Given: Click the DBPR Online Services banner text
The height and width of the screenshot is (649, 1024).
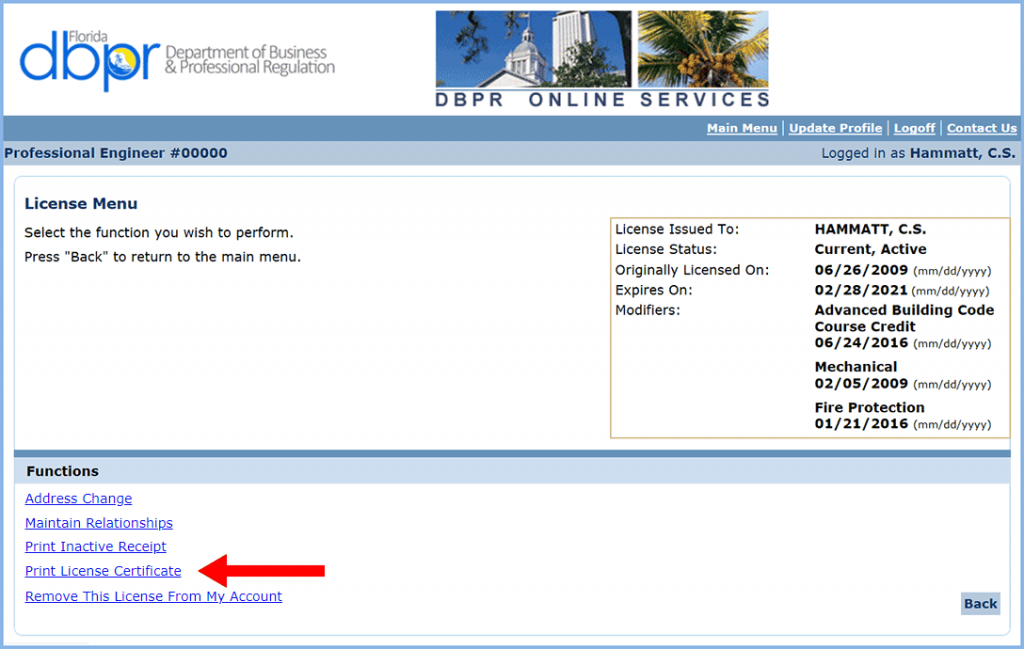Looking at the screenshot, I should point(602,100).
